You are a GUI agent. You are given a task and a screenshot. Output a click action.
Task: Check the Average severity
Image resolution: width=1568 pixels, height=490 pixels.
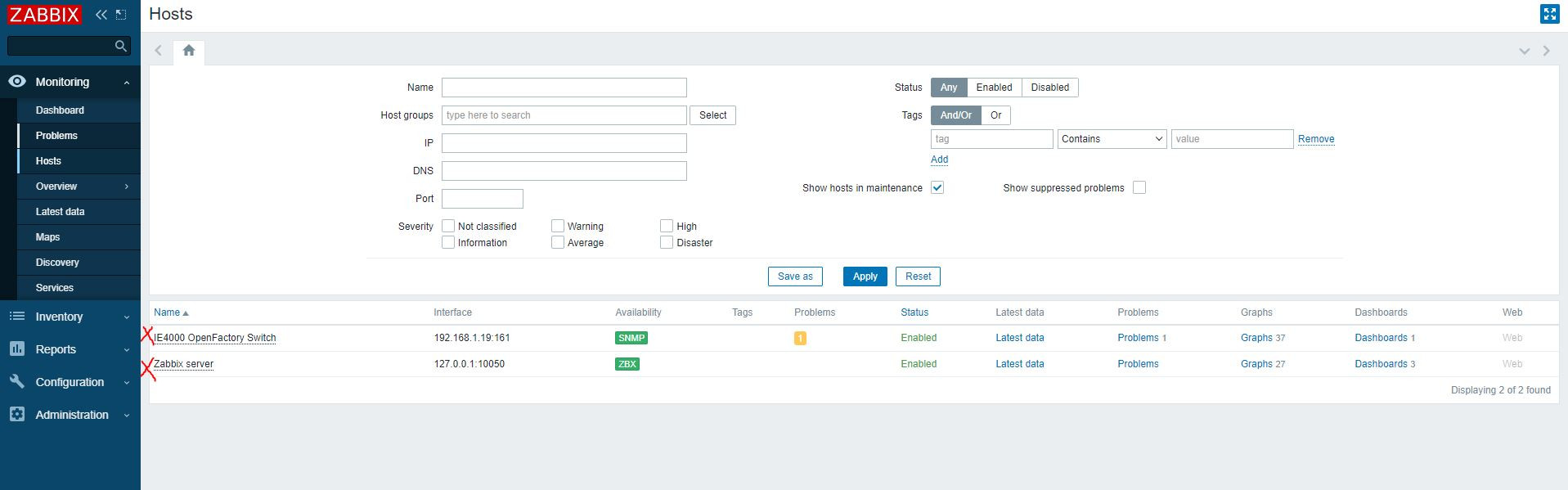(558, 242)
